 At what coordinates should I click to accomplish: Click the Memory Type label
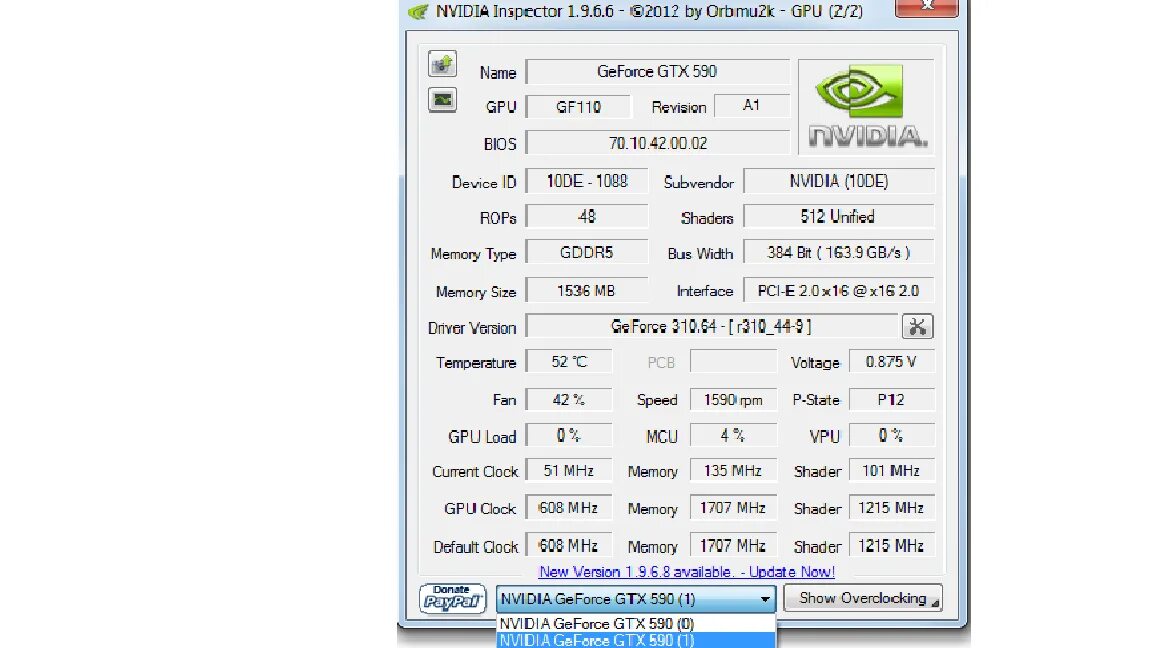pyautogui.click(x=473, y=254)
